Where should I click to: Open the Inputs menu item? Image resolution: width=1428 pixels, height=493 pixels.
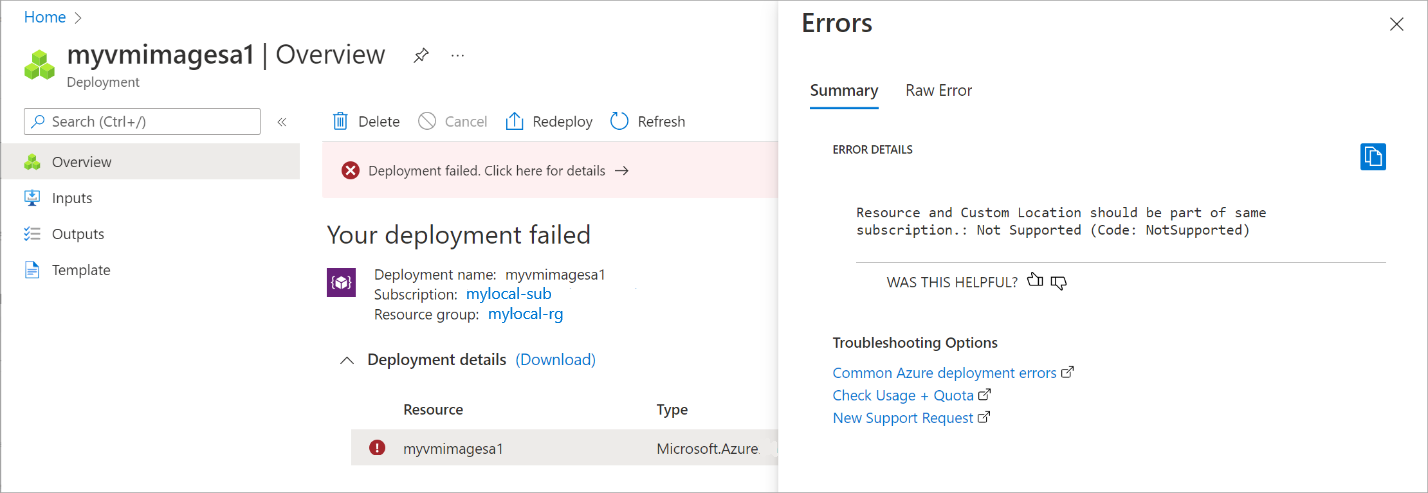tap(72, 198)
